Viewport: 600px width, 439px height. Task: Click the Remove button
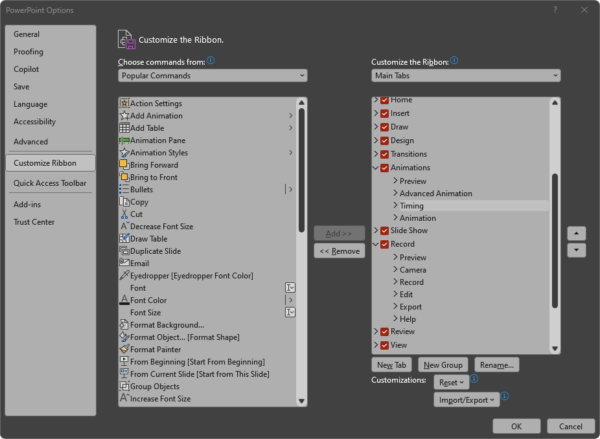pos(339,251)
